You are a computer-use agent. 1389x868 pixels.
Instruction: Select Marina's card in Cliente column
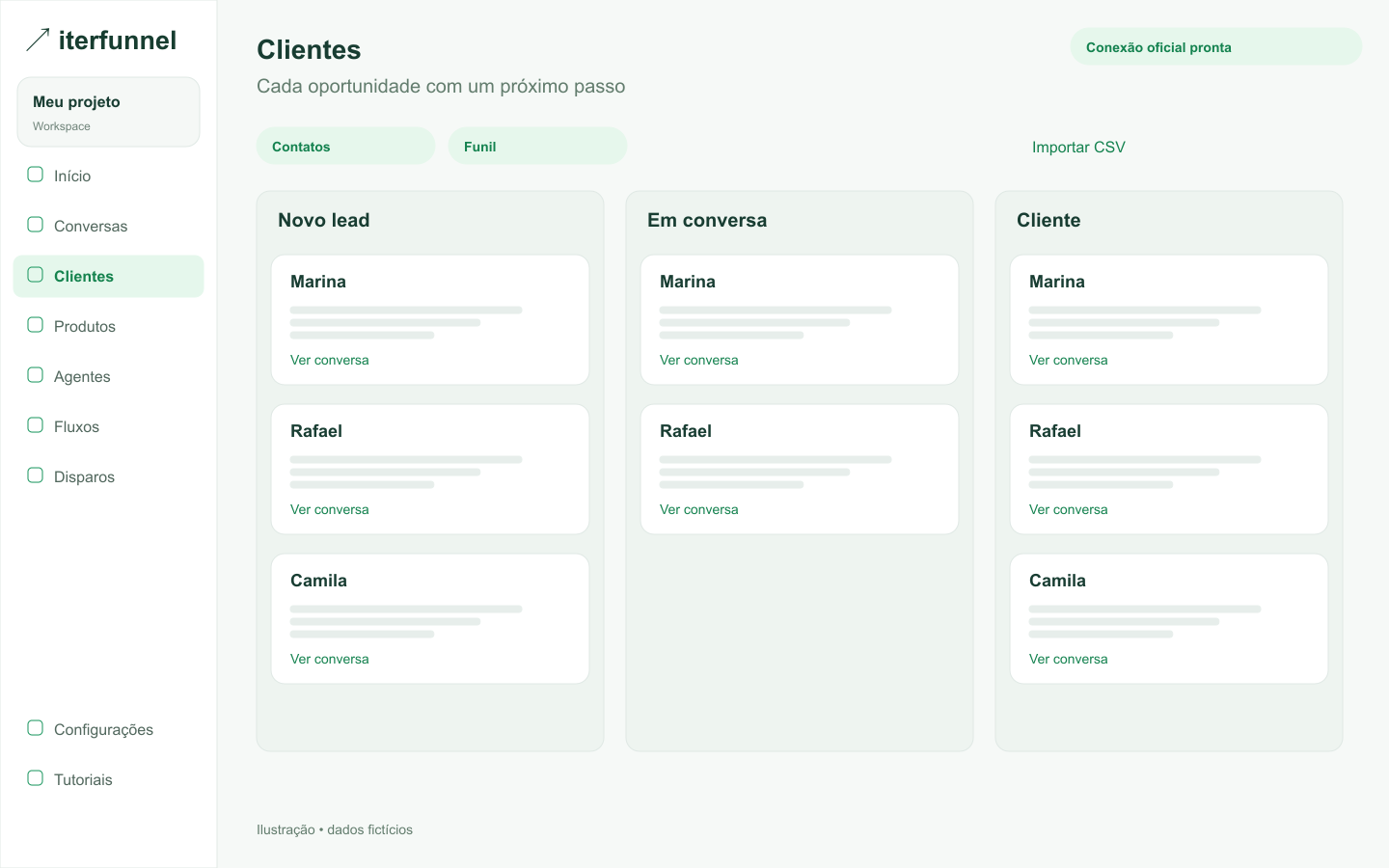(x=1169, y=320)
